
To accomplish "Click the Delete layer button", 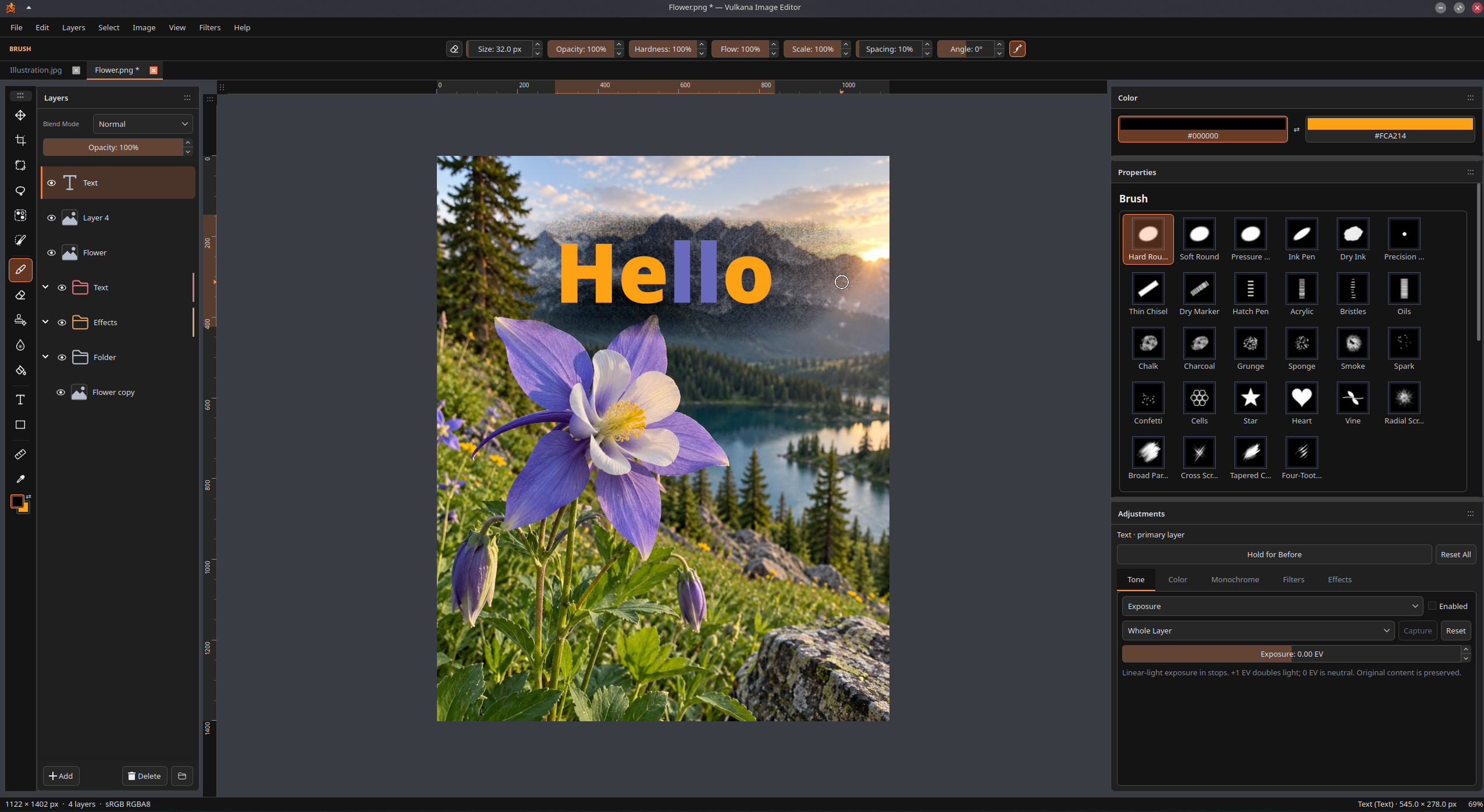I will pos(144,776).
